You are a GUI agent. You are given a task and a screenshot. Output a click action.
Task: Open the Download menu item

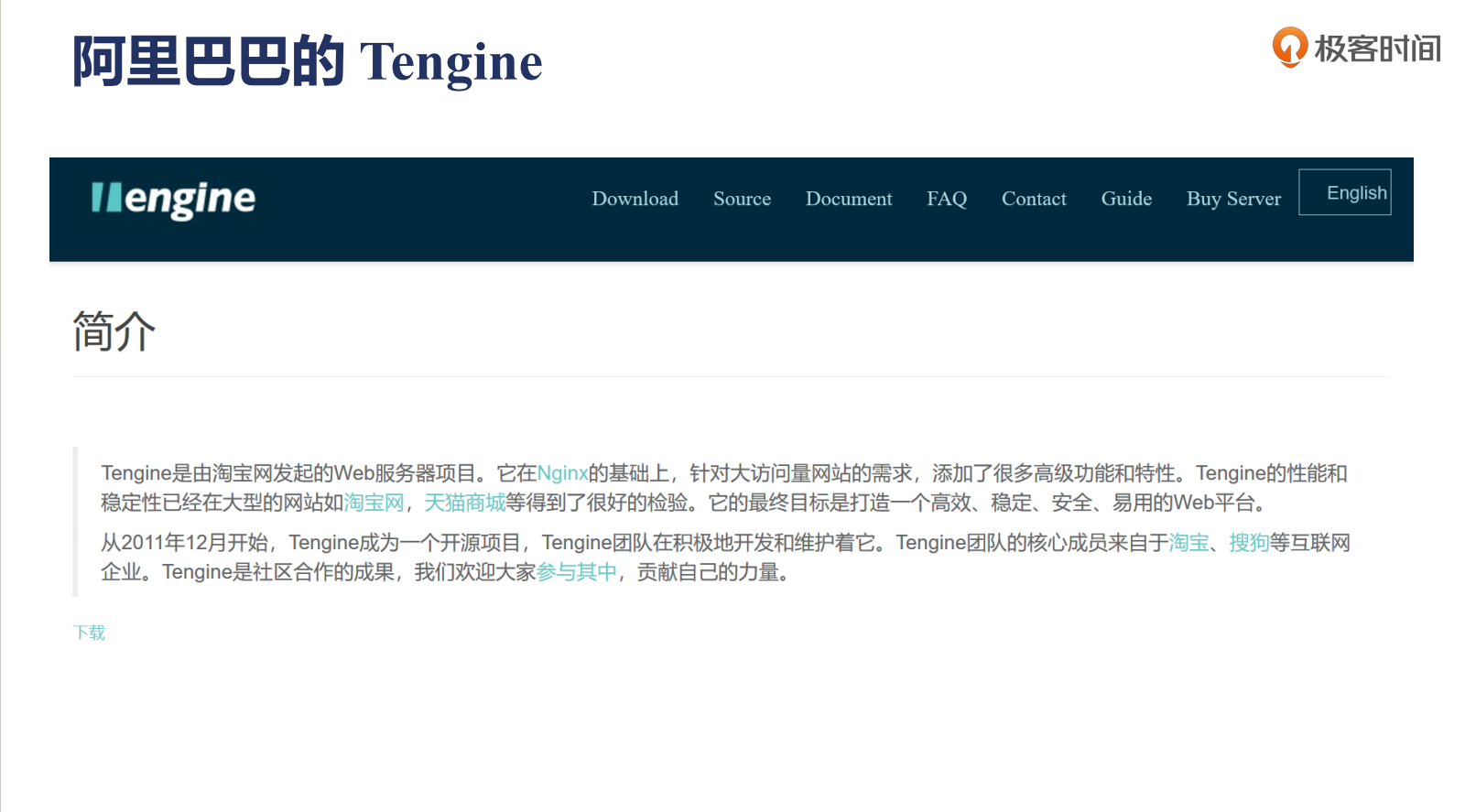point(635,199)
